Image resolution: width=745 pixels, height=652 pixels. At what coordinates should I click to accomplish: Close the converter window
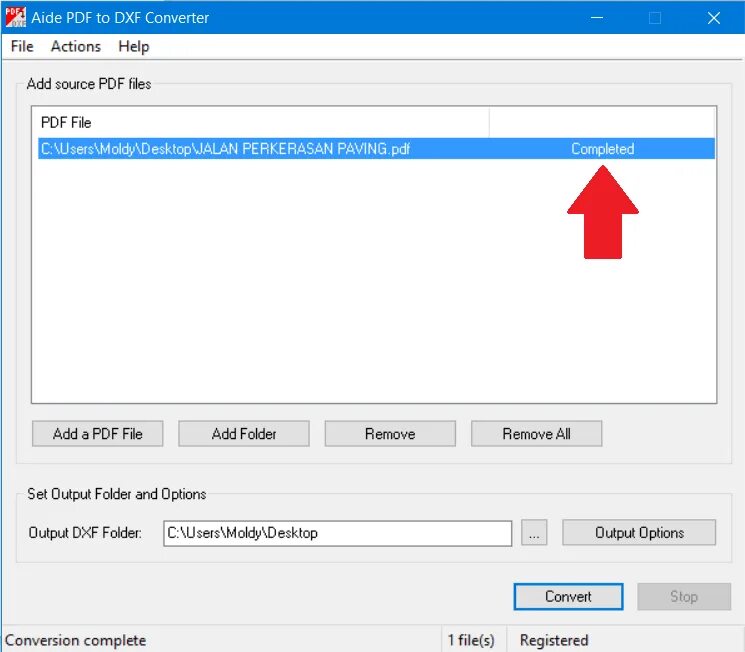714,18
